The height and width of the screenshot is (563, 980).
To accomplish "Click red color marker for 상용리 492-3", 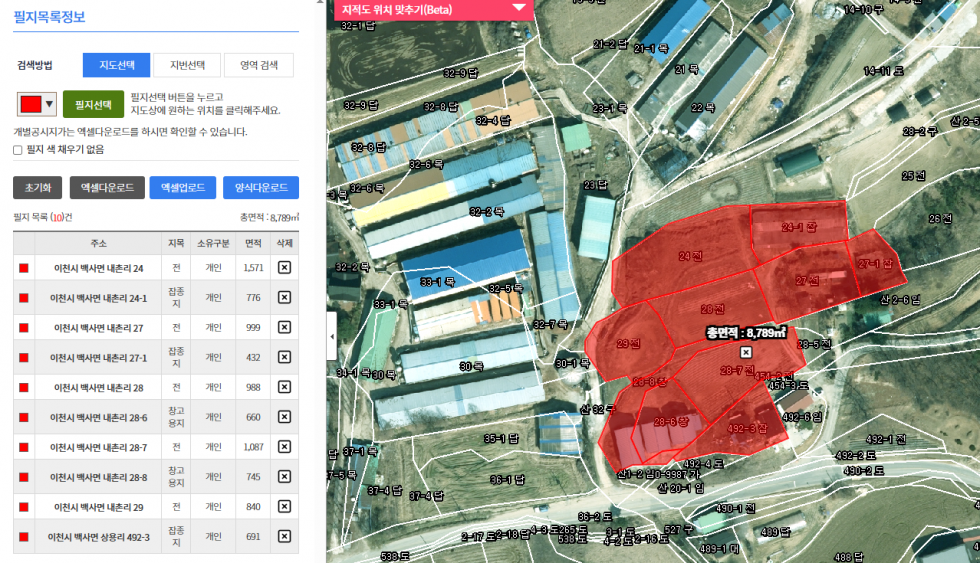I will pyautogui.click(x=24, y=537).
